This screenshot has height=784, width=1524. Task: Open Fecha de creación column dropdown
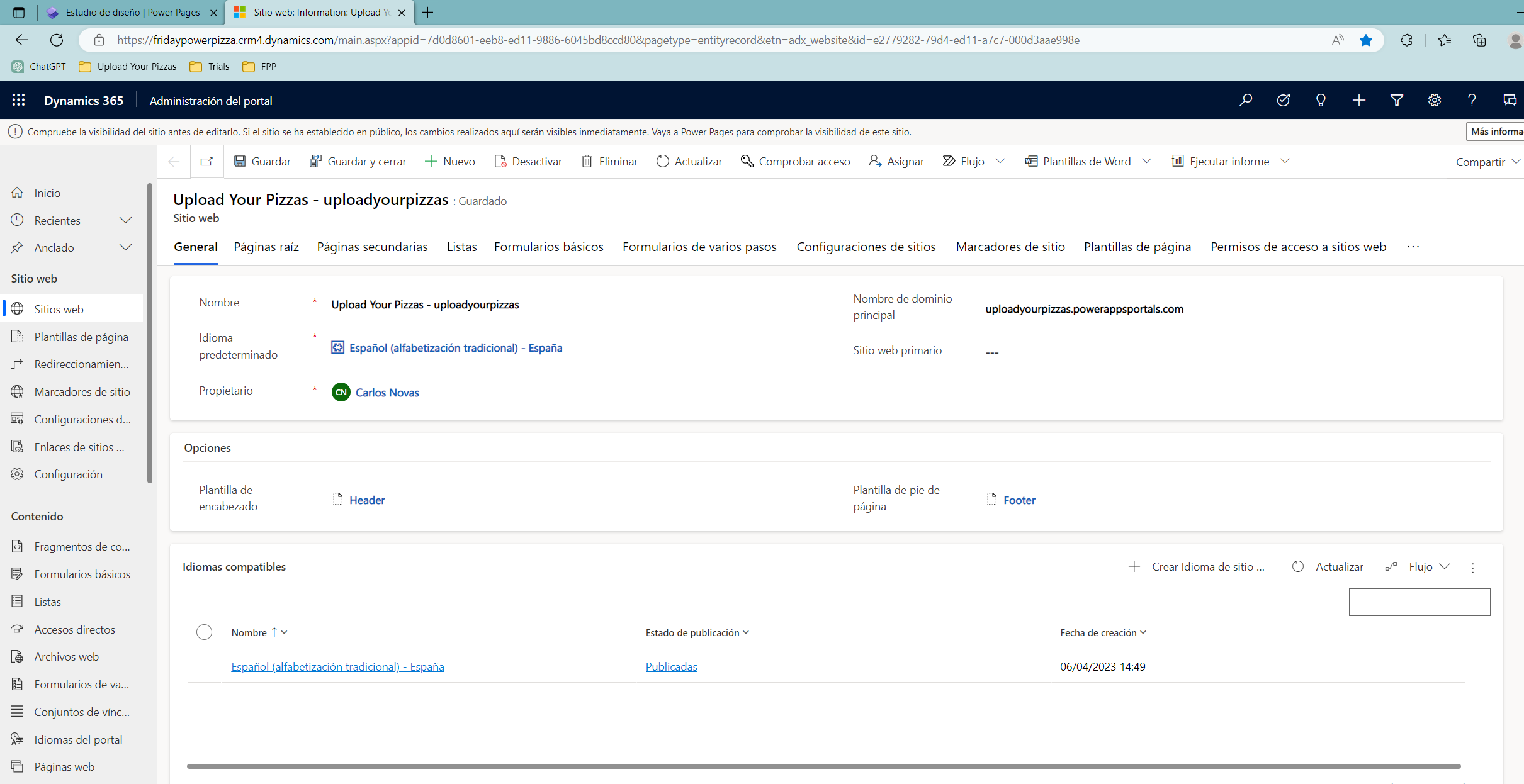point(1143,632)
